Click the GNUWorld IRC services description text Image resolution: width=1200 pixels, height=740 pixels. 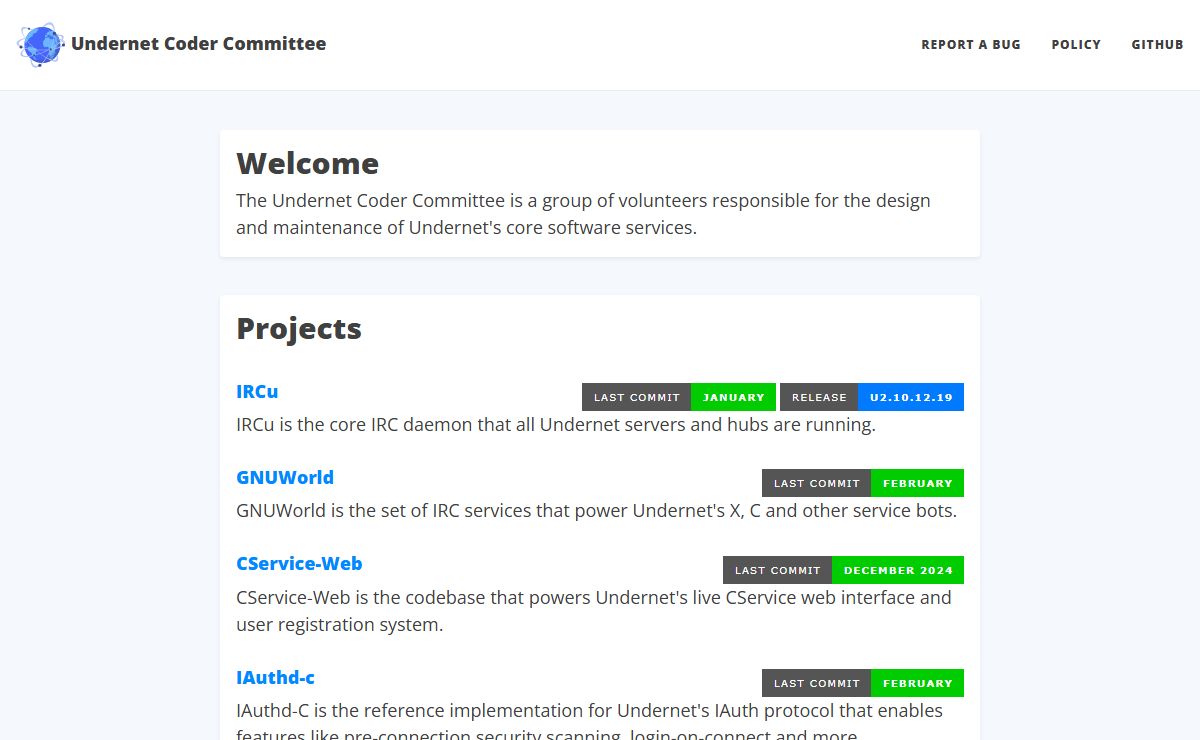point(596,510)
